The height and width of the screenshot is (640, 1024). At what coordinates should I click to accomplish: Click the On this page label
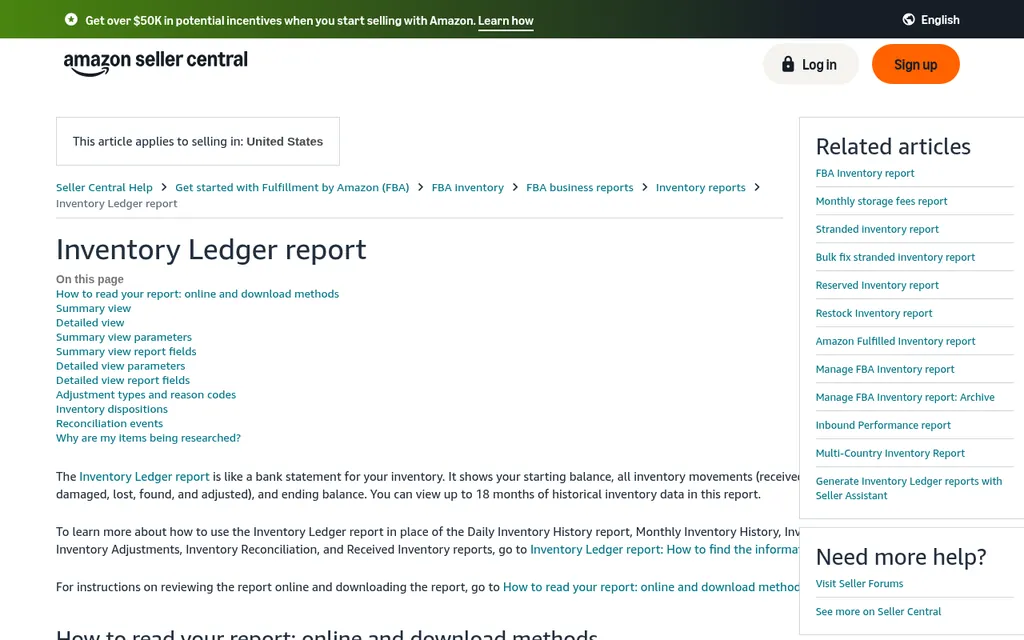click(x=89, y=280)
